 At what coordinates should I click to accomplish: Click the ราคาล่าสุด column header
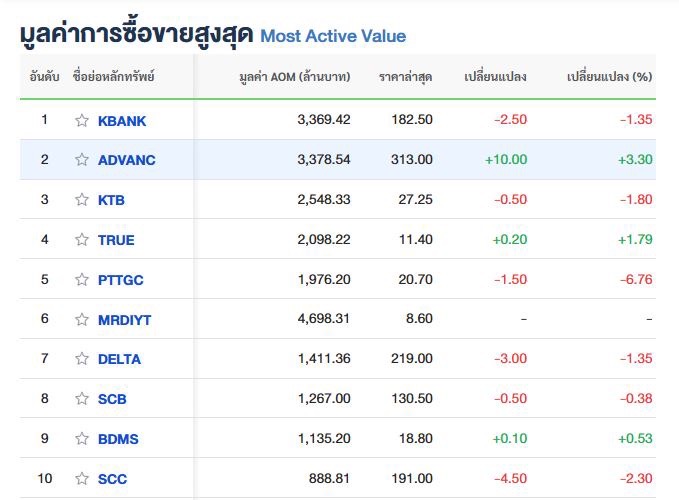point(405,77)
